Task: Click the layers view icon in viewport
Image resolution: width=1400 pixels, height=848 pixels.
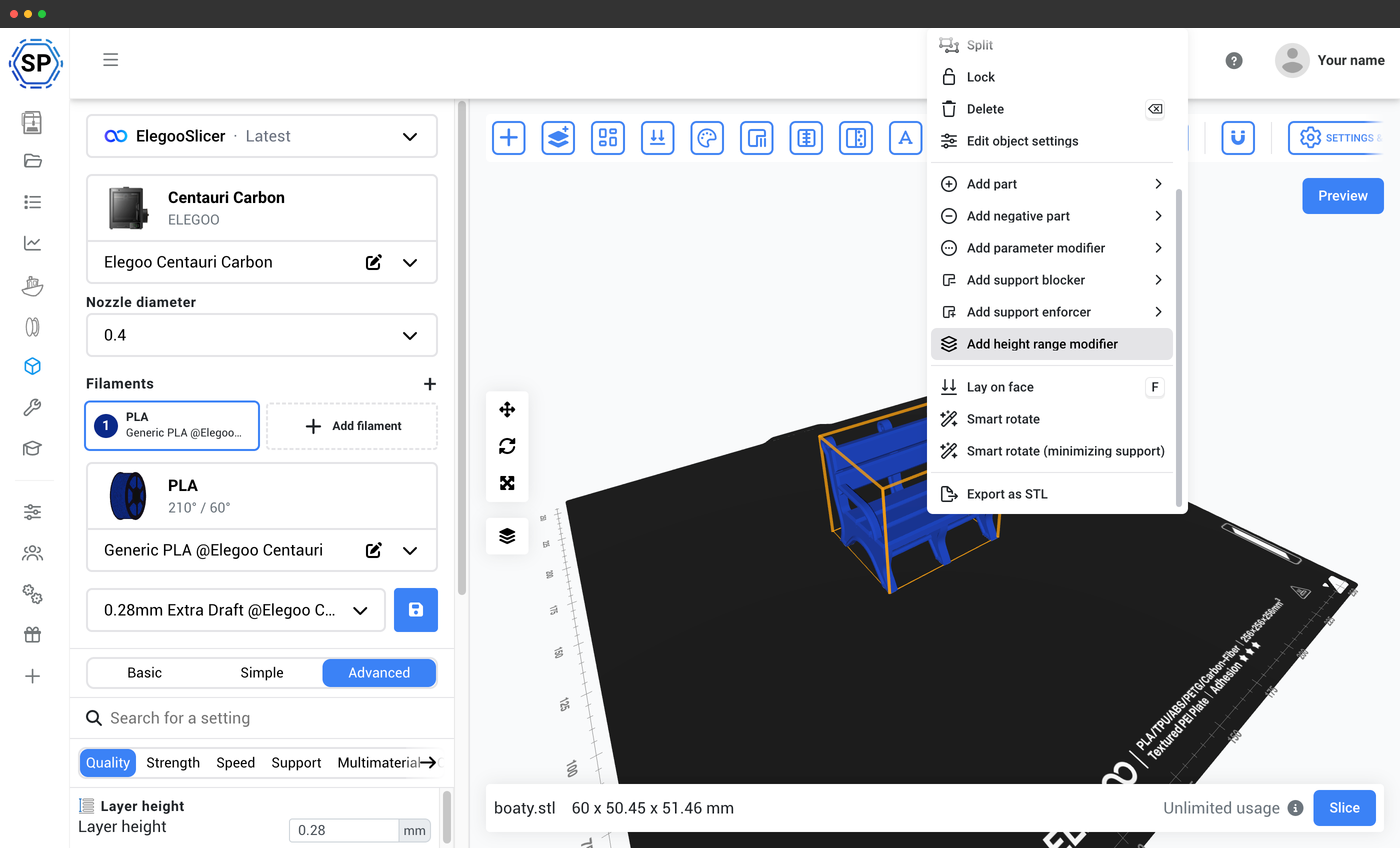Action: [507, 536]
